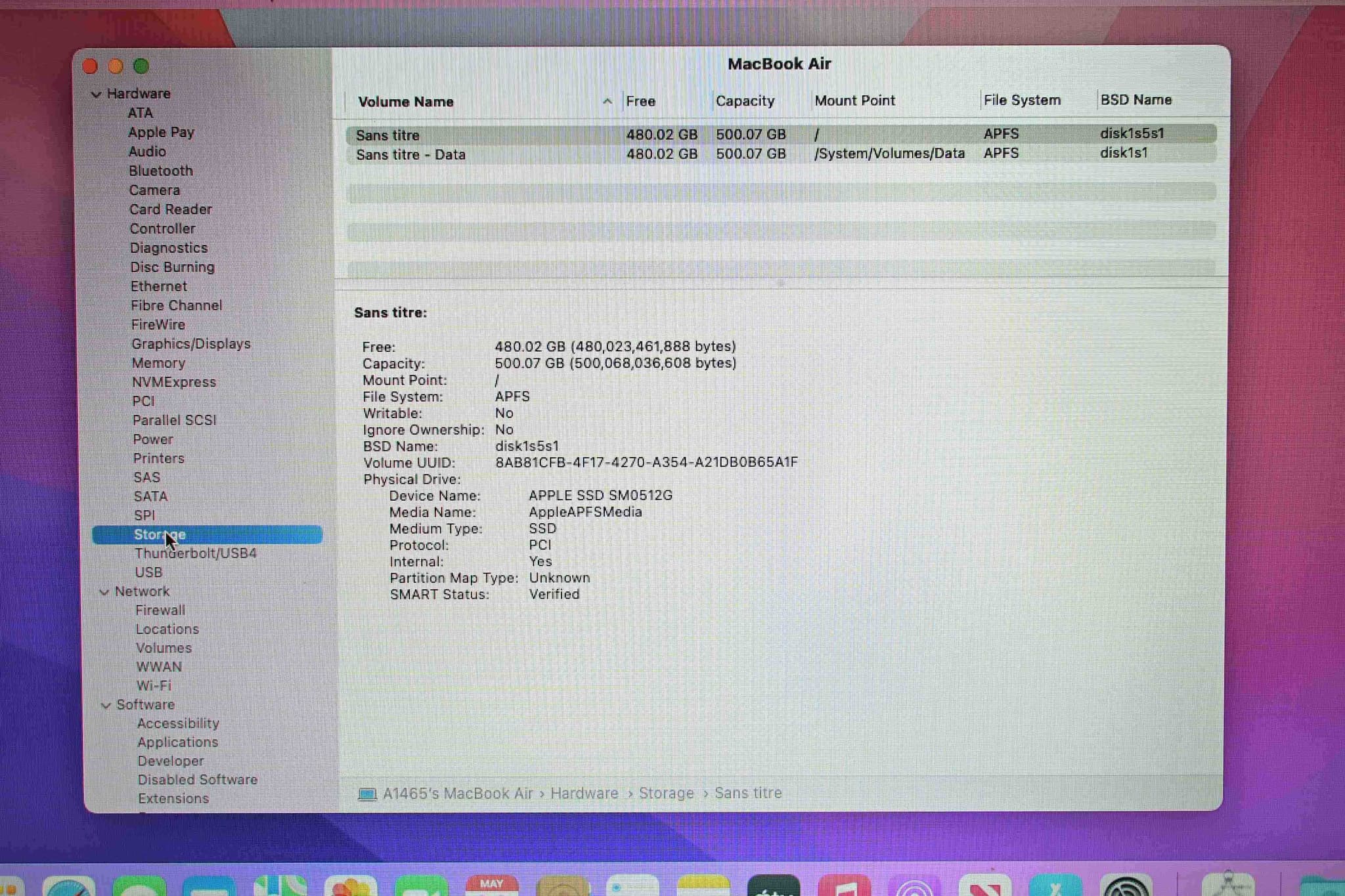Sort by Mount Point column header

(854, 100)
